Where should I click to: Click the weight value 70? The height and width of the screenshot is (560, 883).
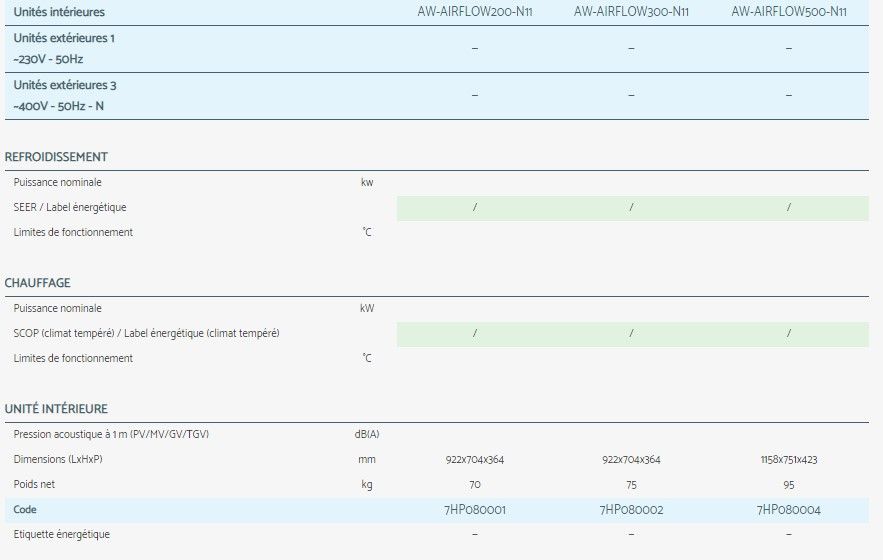point(475,485)
